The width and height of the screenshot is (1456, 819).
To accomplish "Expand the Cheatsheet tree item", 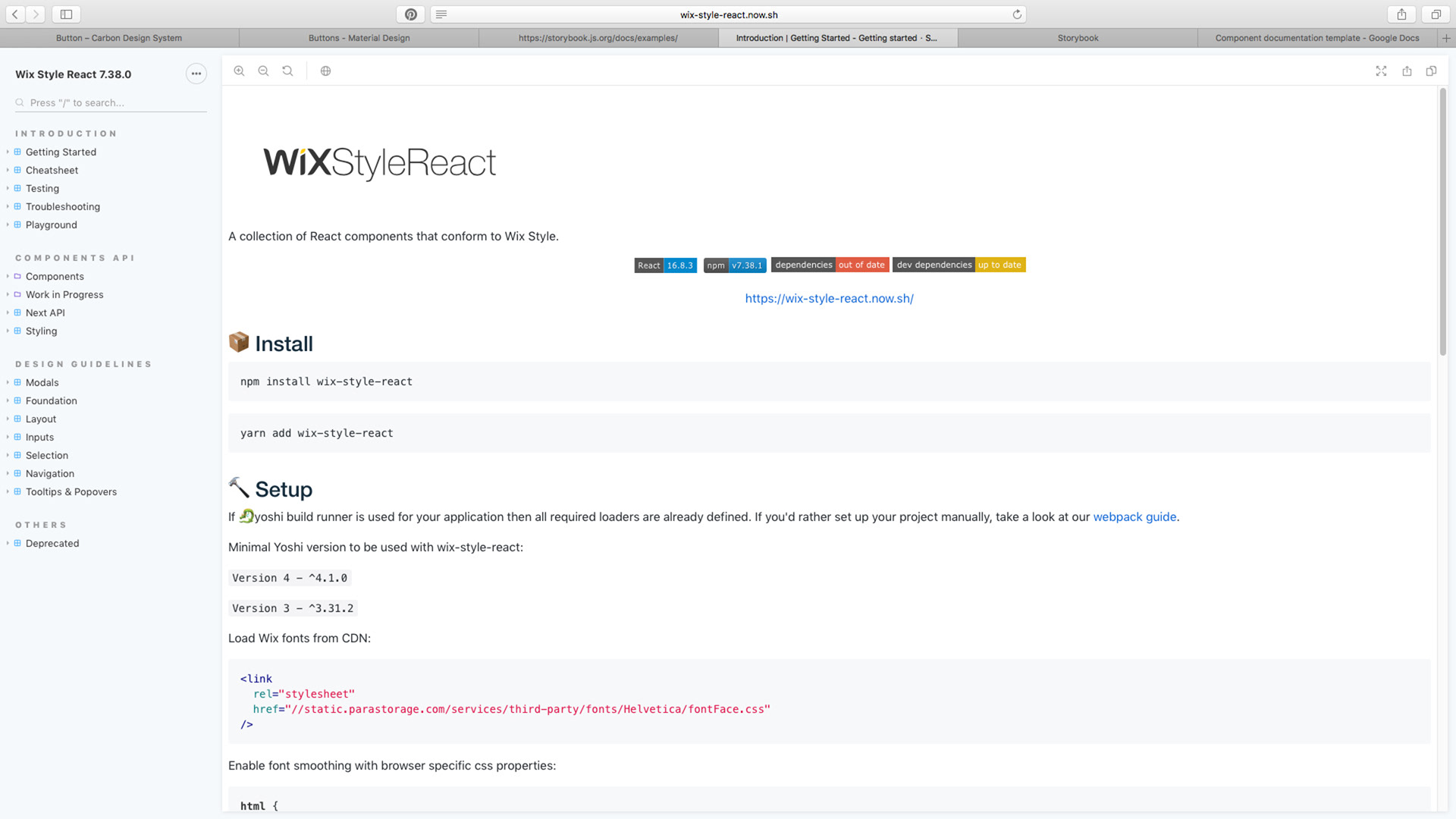I will click(52, 170).
